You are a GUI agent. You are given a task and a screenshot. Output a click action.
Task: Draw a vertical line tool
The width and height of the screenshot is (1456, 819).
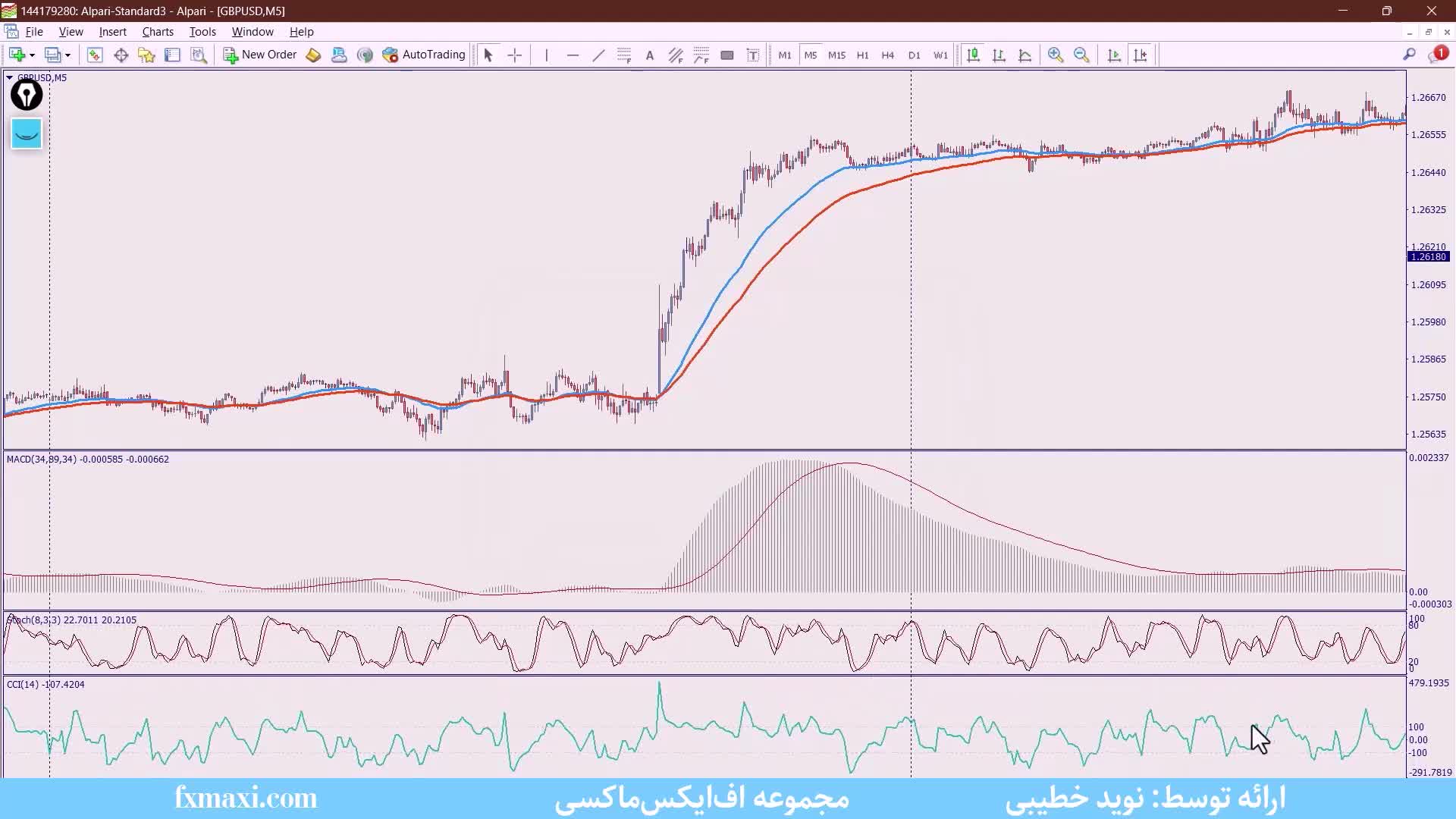click(x=546, y=55)
